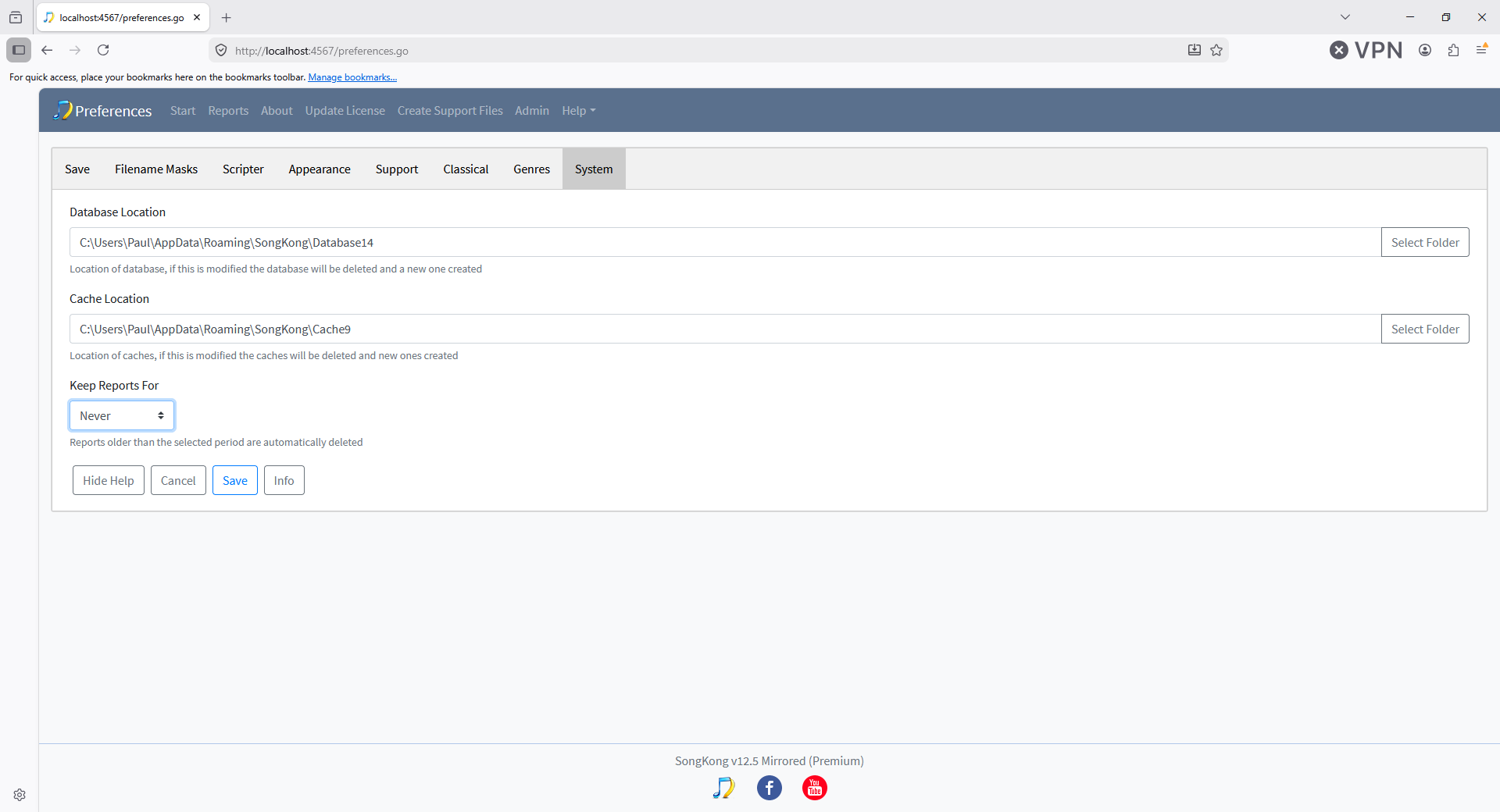
Task: Open the tab overview icon
Action: pyautogui.click(x=16, y=17)
